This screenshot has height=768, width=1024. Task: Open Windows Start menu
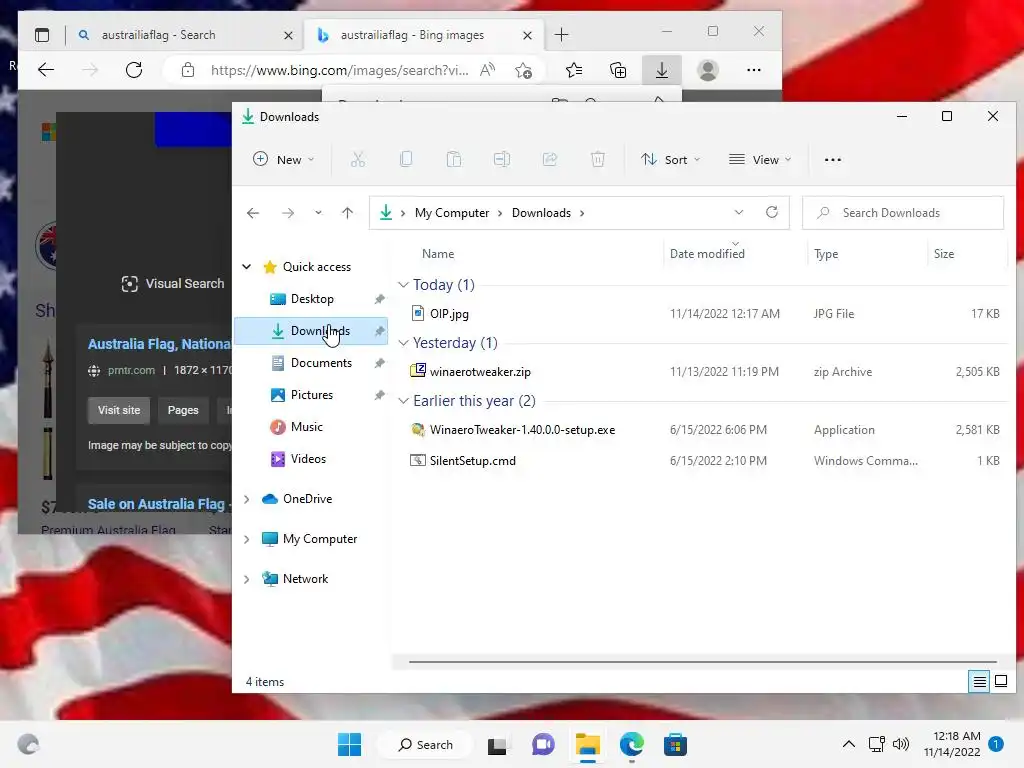[349, 744]
